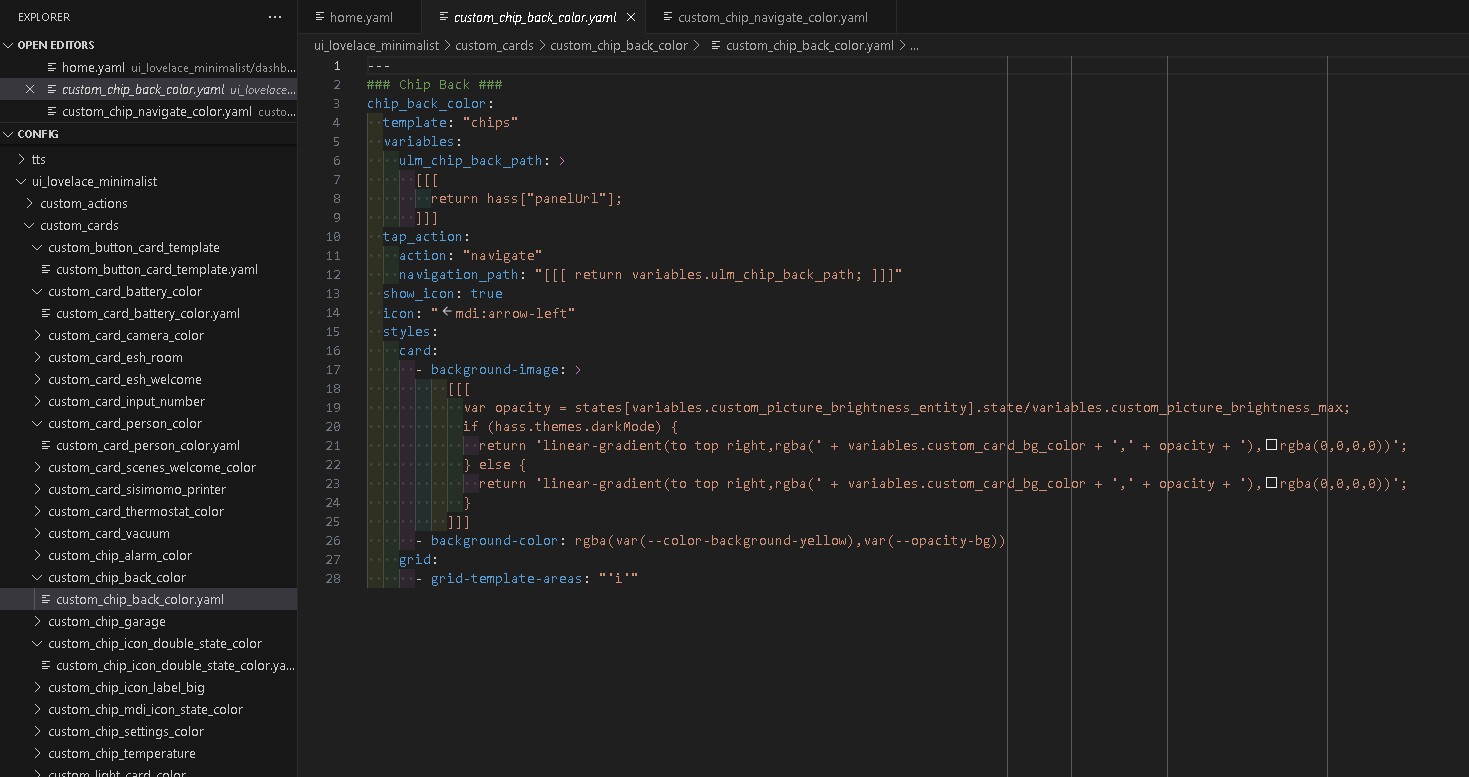The image size is (1469, 777).
Task: Close custom_chip_back_color.yaml in Open Editors list
Action: pyautogui.click(x=30, y=89)
